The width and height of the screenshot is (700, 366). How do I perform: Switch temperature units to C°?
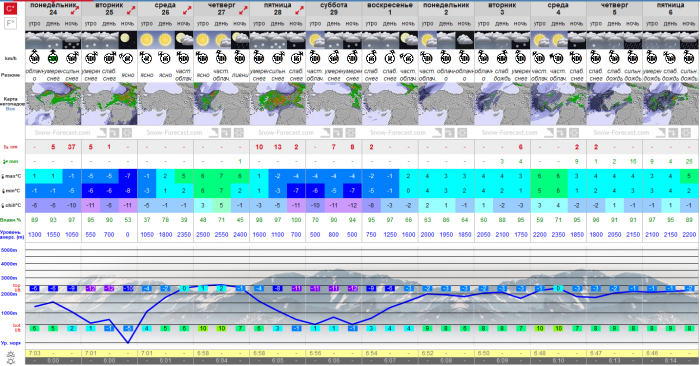pyautogui.click(x=10, y=8)
